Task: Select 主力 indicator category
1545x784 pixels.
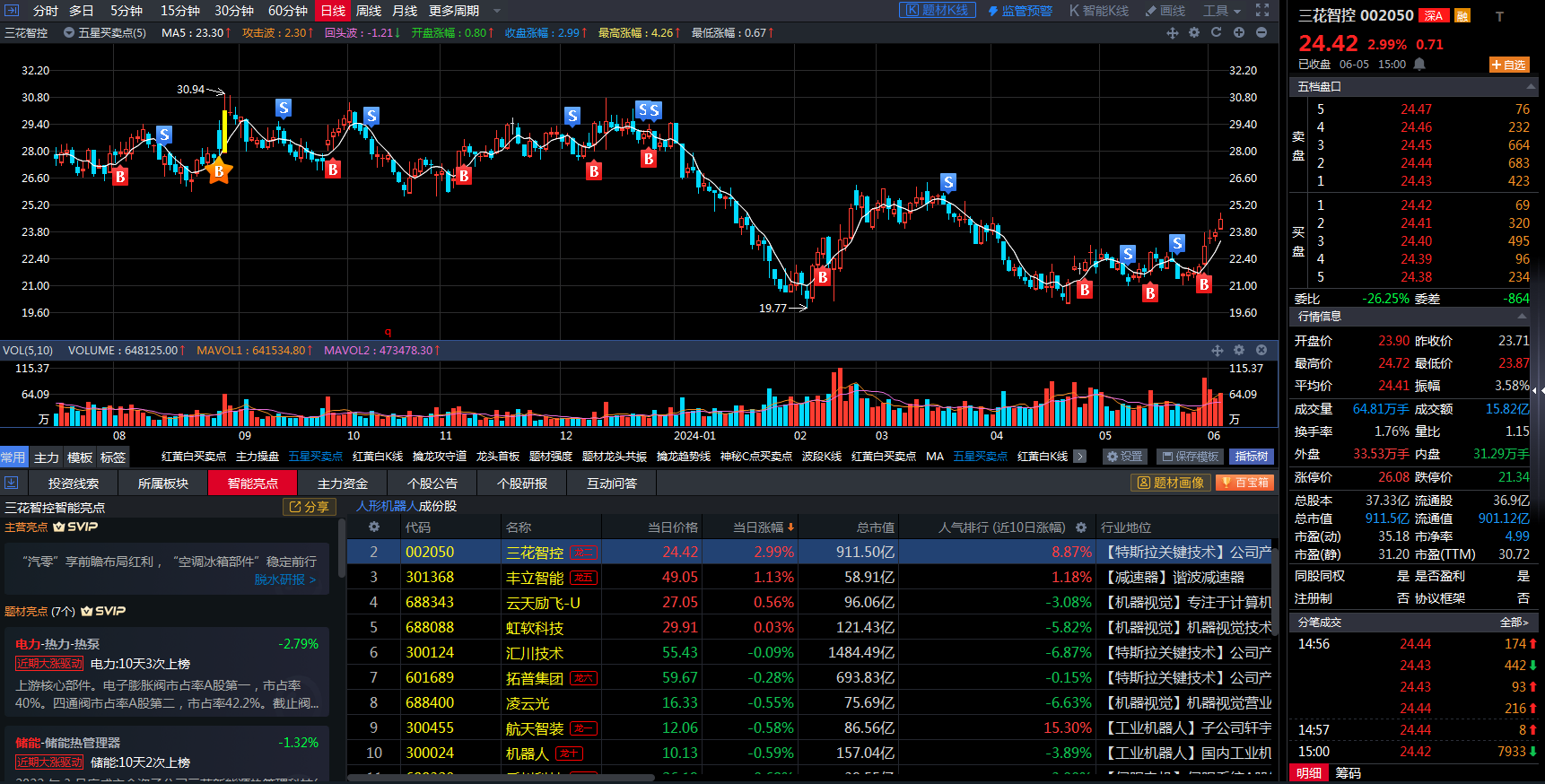Action: point(47,457)
